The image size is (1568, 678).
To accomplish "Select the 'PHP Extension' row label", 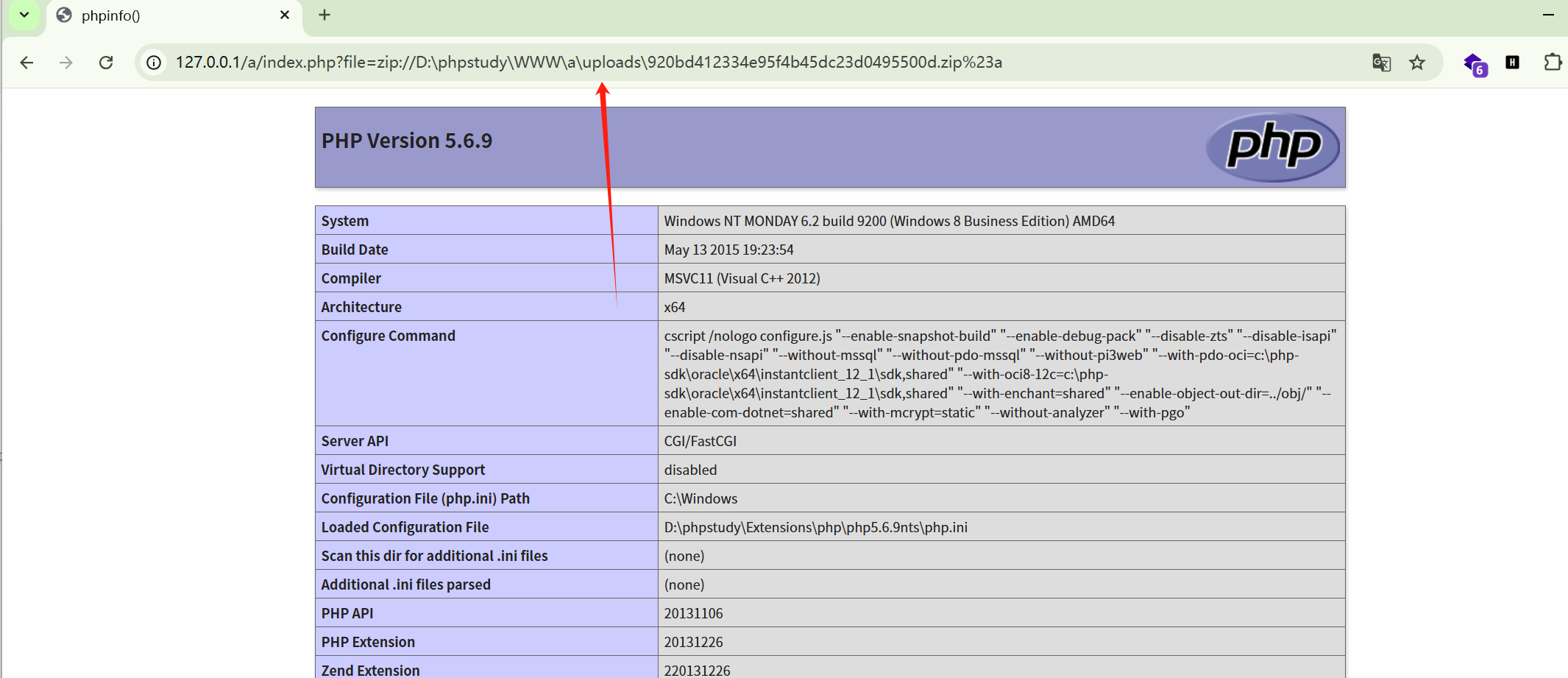I will [368, 642].
